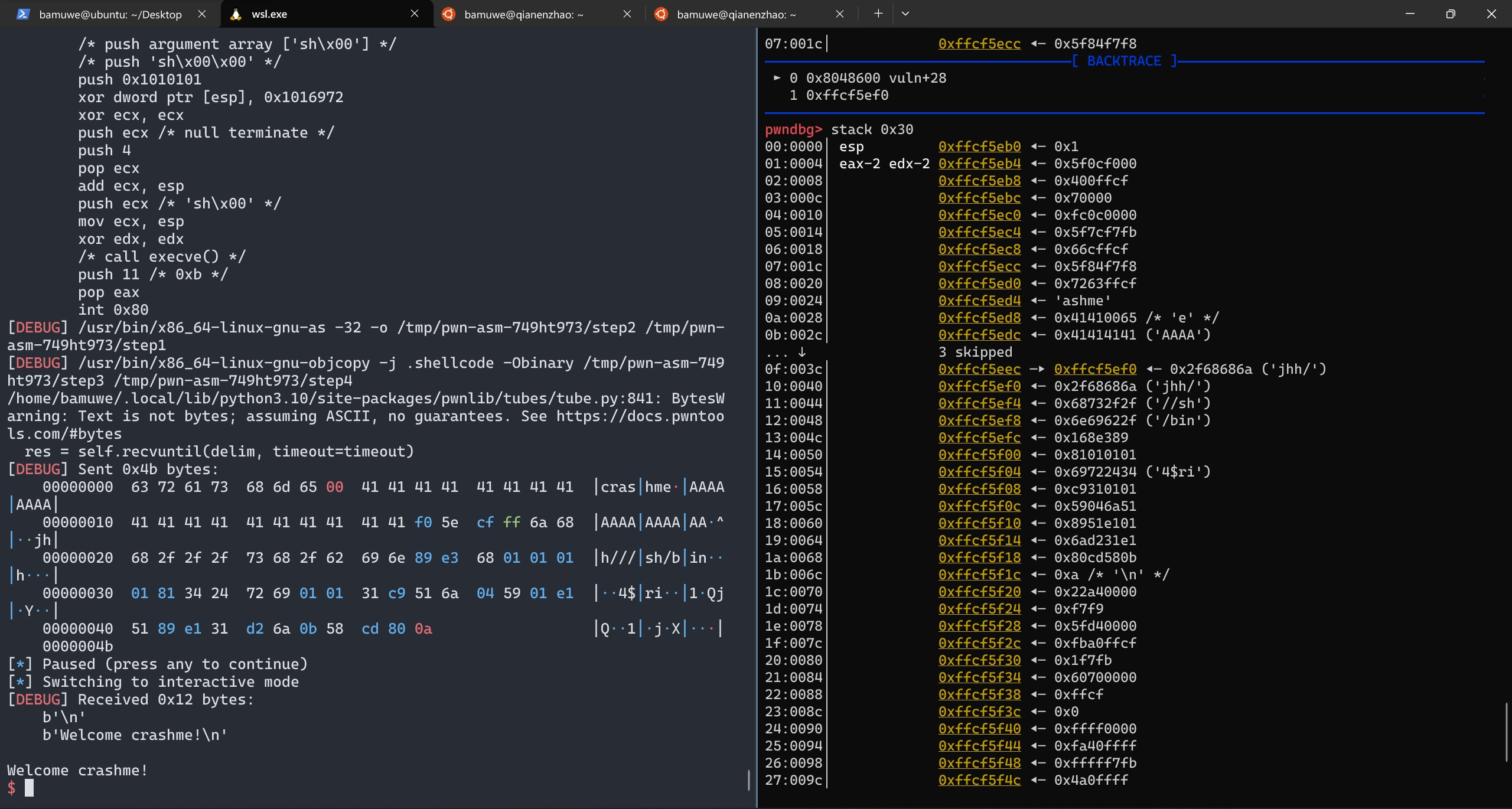
Task: Open a new terminal tab with plus
Action: [x=878, y=14]
